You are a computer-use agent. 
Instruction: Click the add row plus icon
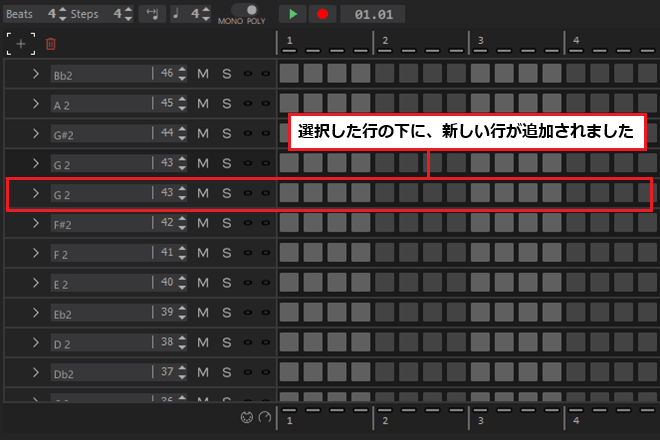(x=21, y=44)
